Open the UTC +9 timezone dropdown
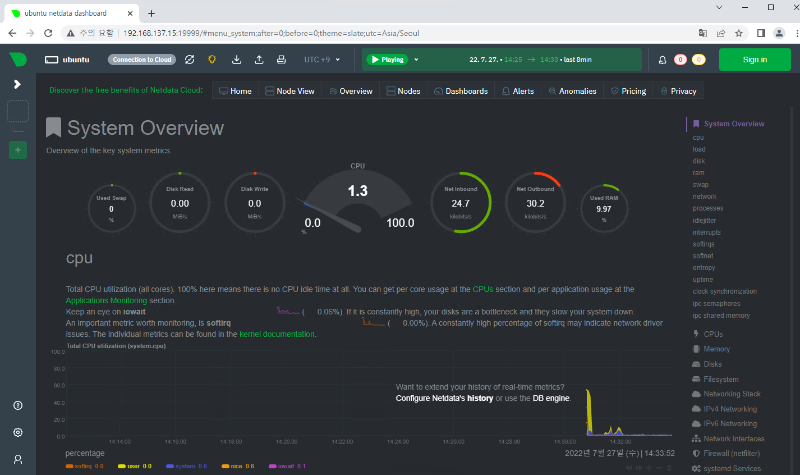This screenshot has height=475, width=800. 323,59
